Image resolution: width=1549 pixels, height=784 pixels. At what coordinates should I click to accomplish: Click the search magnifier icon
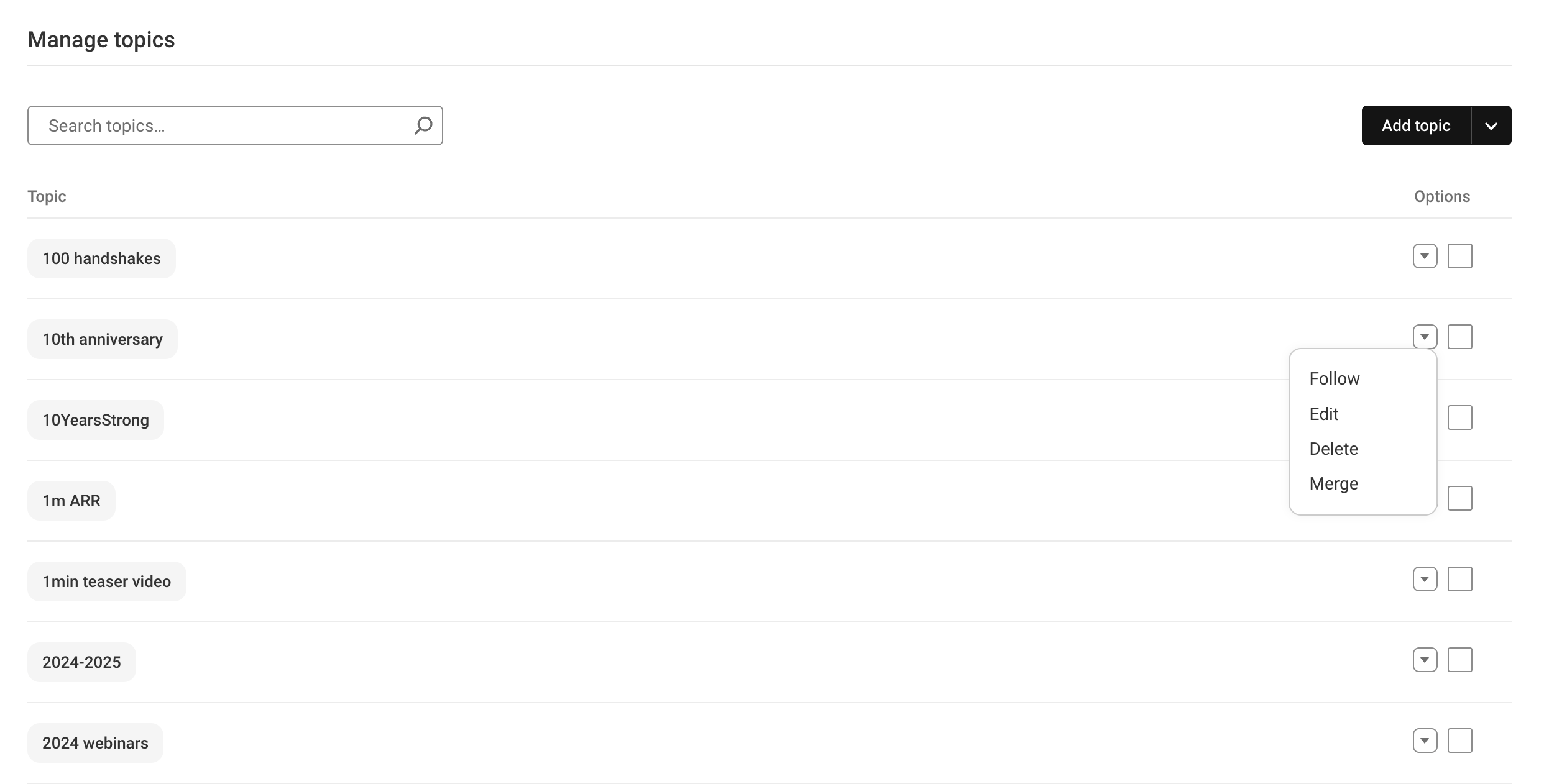point(423,125)
